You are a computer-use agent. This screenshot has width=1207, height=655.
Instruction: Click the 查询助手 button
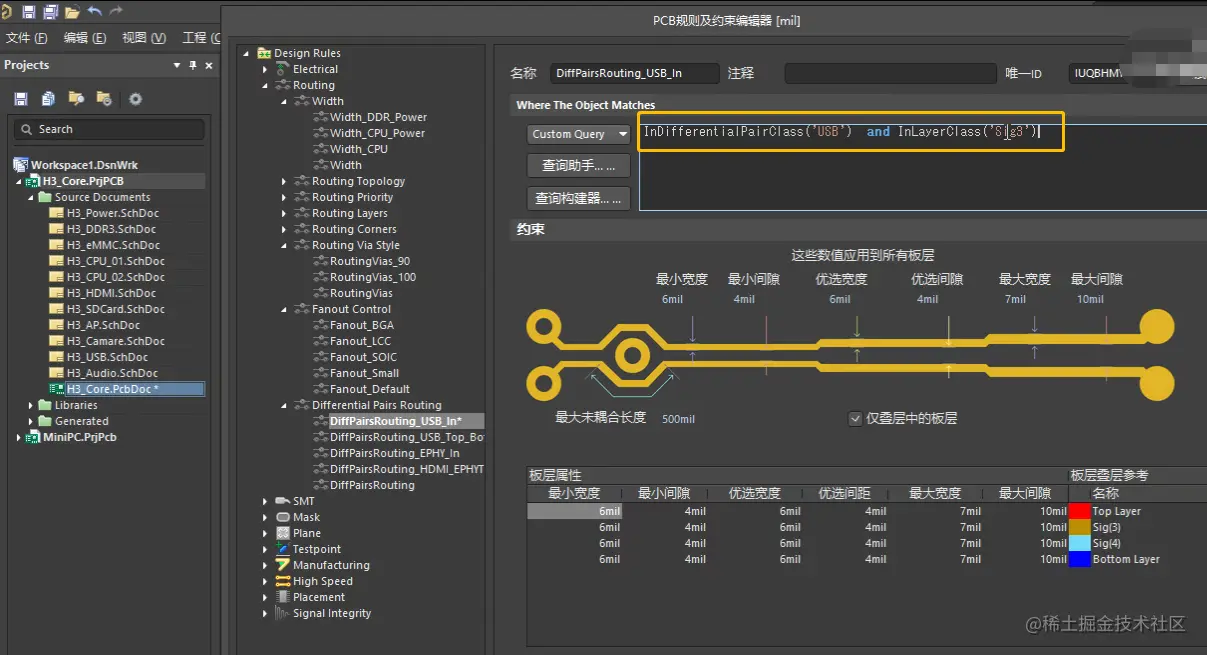click(579, 165)
